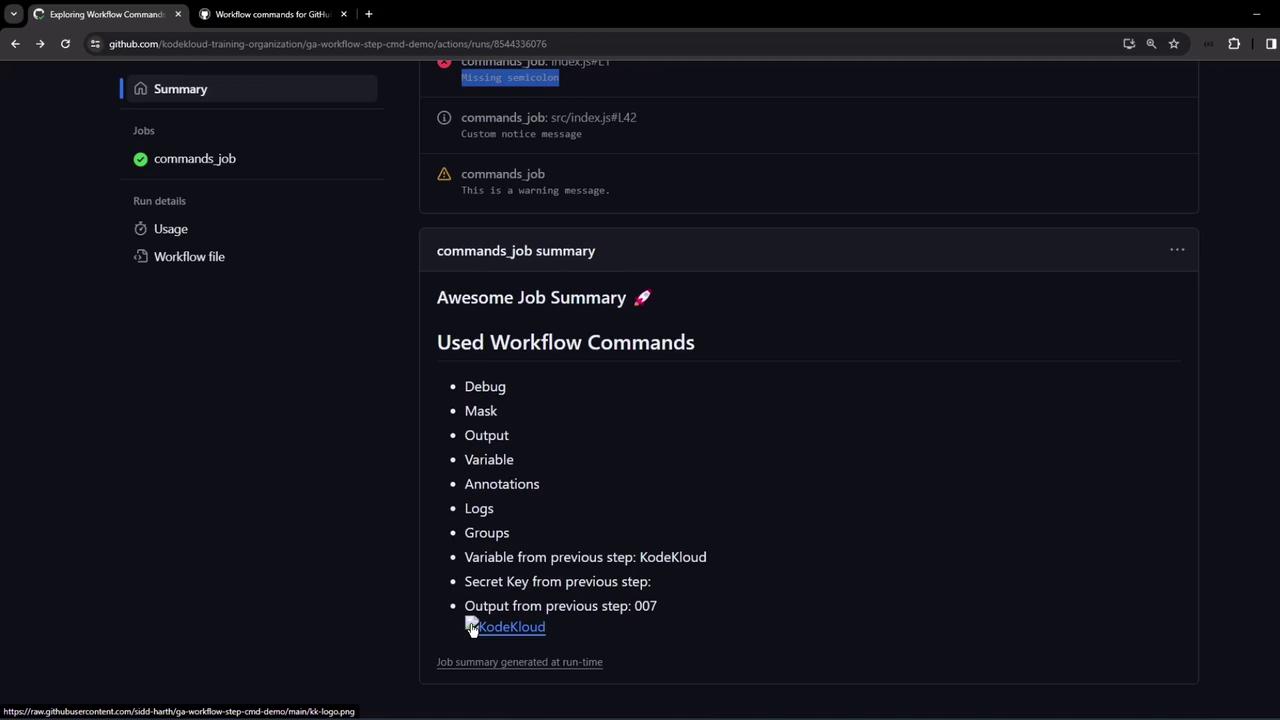1280x720 pixels.
Task: Click the Summary home icon
Action: pyautogui.click(x=141, y=89)
